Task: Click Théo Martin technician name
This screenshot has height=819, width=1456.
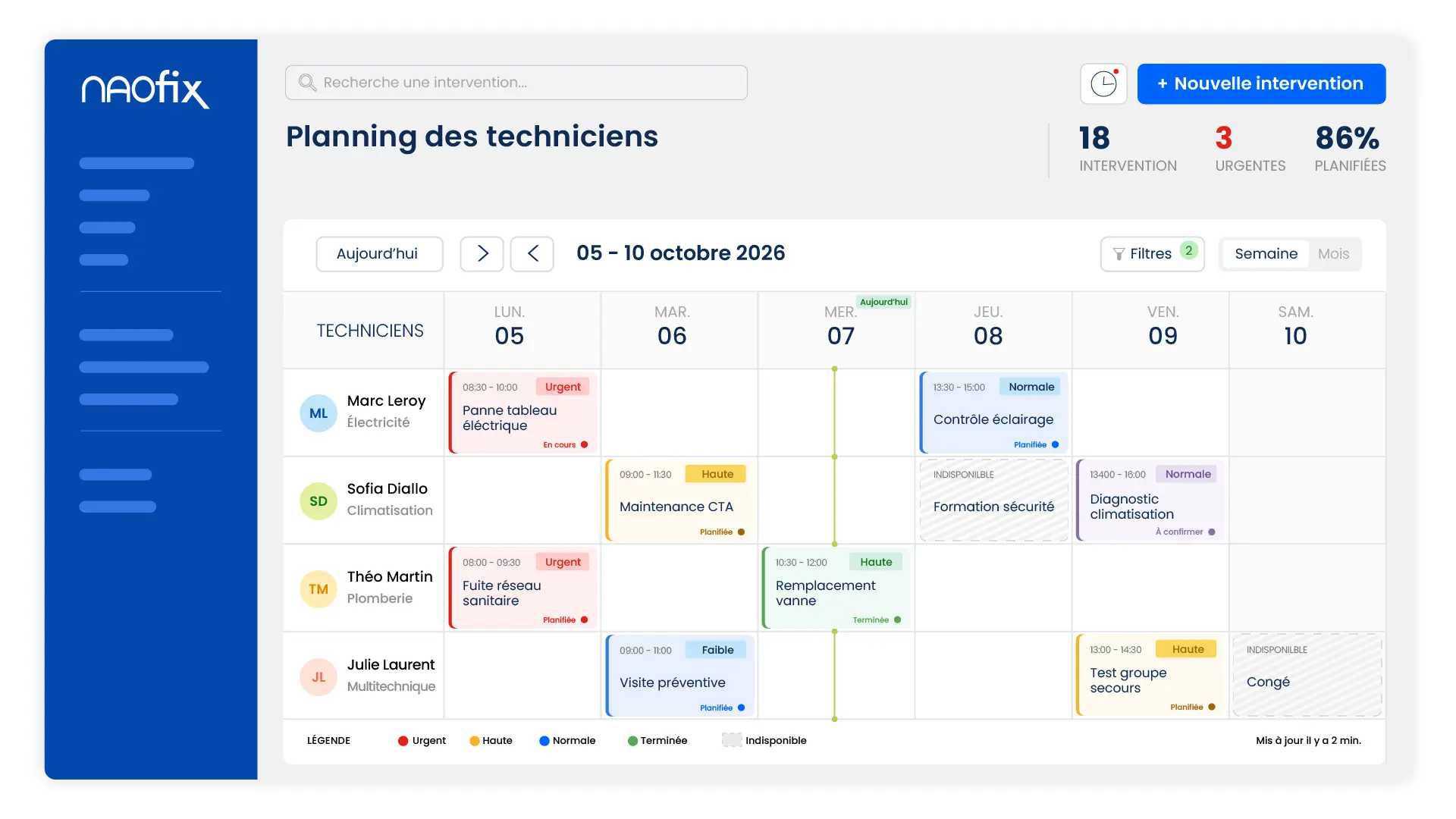Action: [x=390, y=576]
